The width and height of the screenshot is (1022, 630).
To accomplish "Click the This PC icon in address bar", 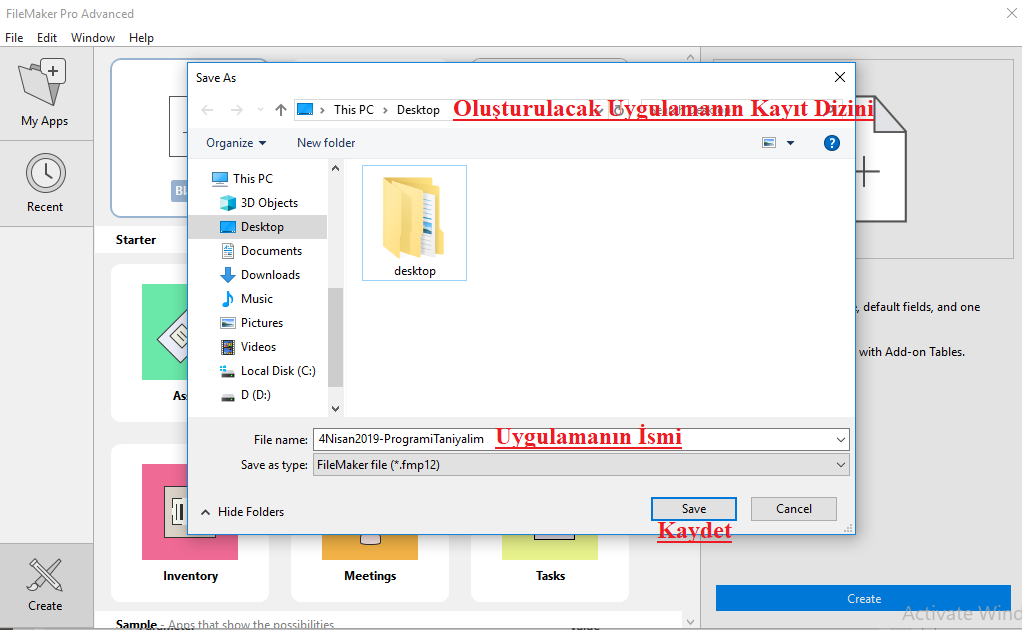I will 305,109.
